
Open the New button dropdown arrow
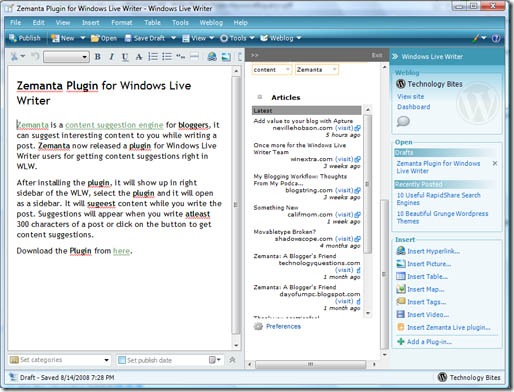pos(83,38)
